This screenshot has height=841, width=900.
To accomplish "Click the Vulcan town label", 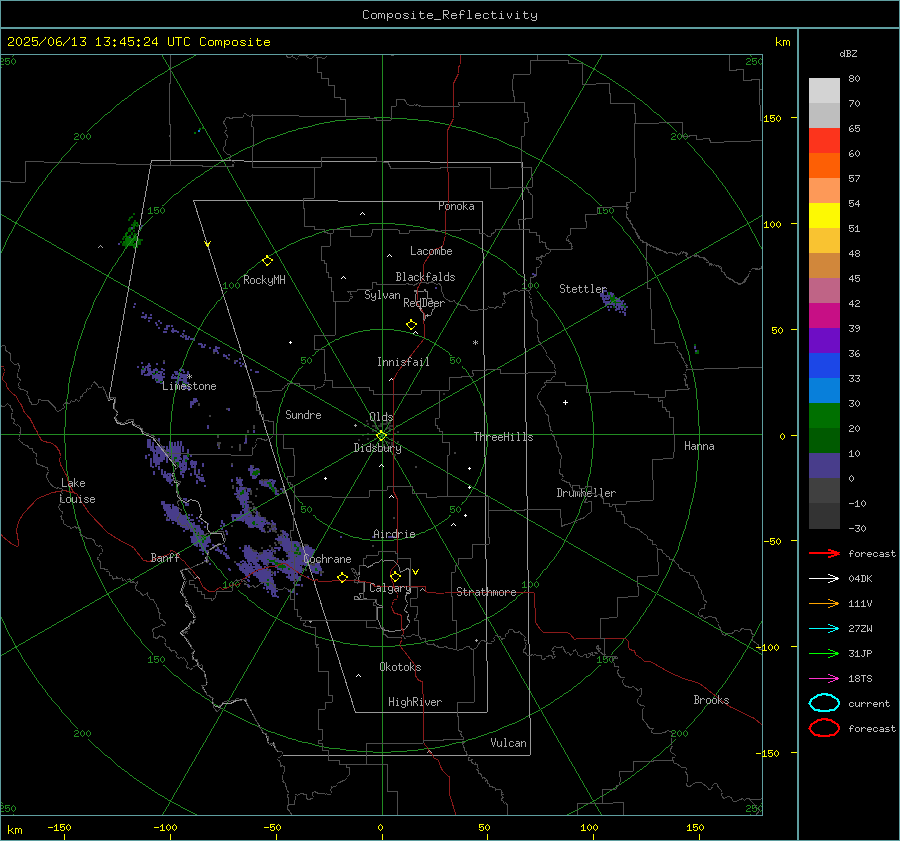I will (x=508, y=743).
